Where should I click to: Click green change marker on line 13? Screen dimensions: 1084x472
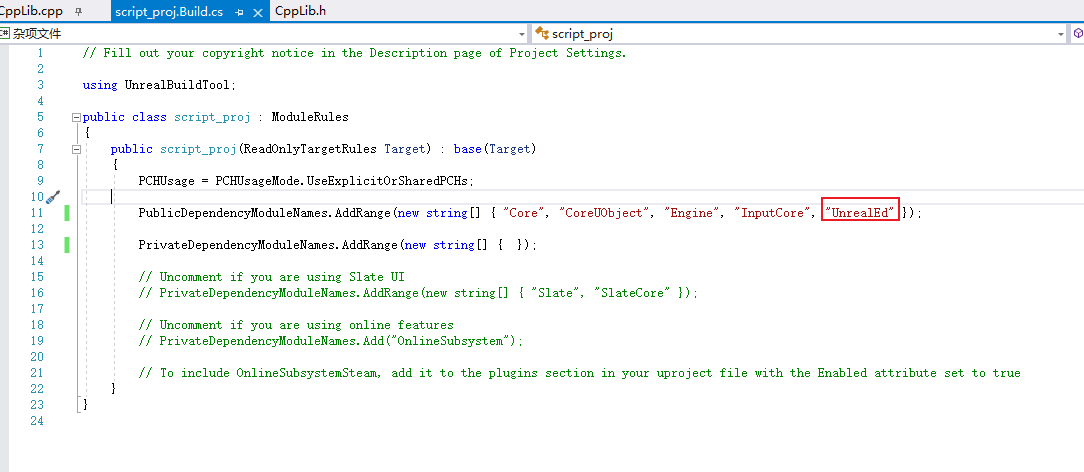click(67, 245)
